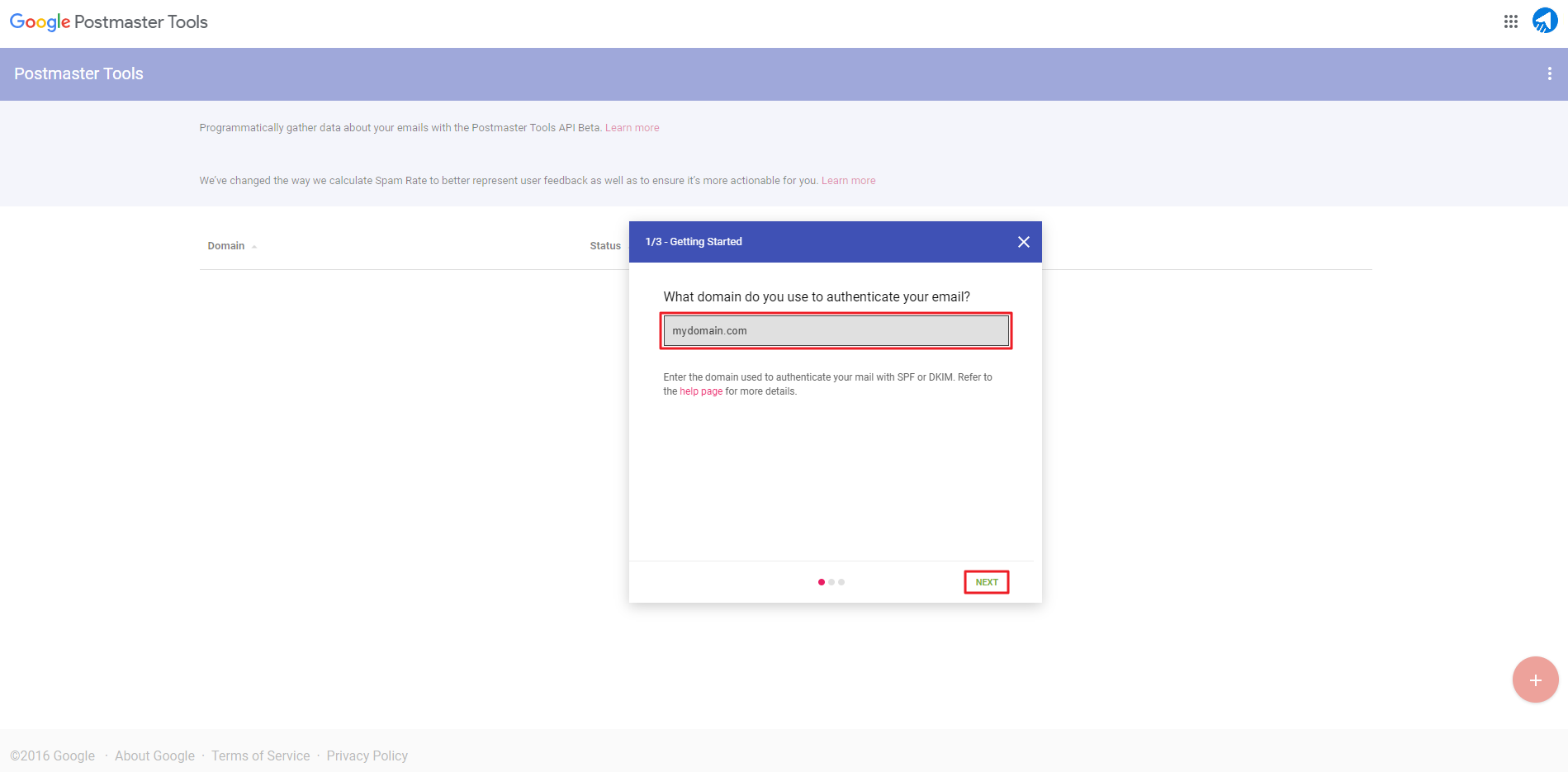Click the Google Postmaster Tools logo
Screen dimensions: 1568x772
click(108, 21)
